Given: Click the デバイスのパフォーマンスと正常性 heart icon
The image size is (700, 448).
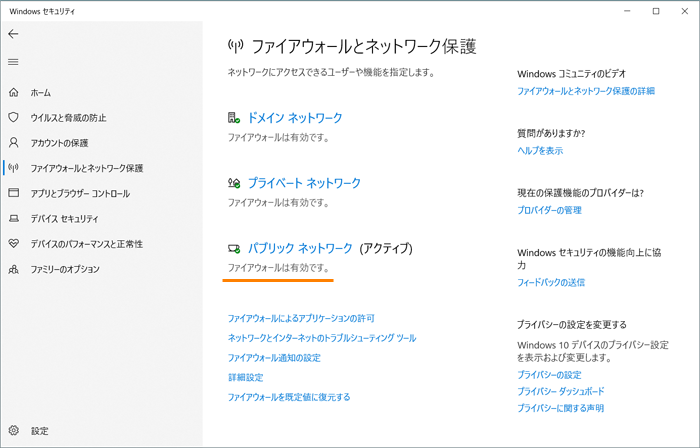Looking at the screenshot, I should point(13,244).
